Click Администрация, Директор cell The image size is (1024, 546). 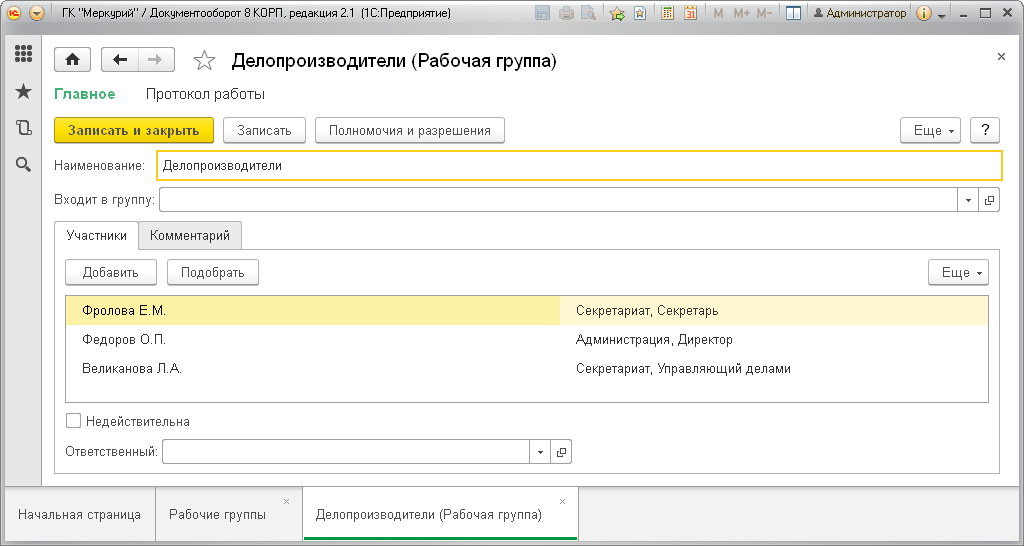[x=774, y=340]
